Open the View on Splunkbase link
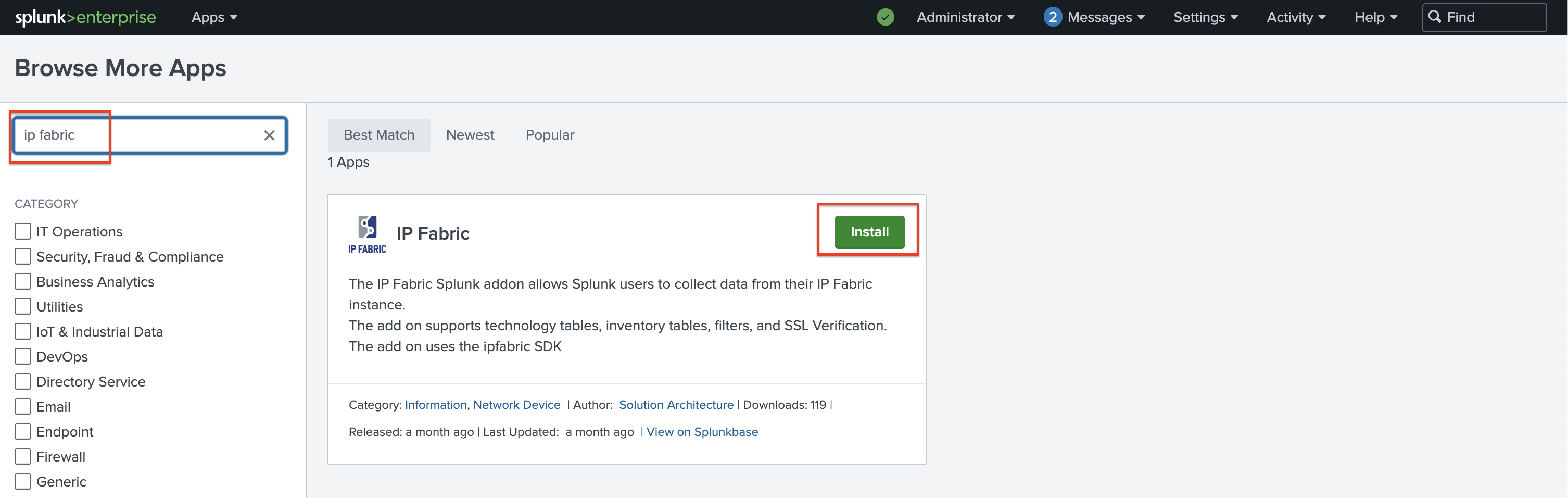This screenshot has width=1568, height=498. click(x=702, y=432)
